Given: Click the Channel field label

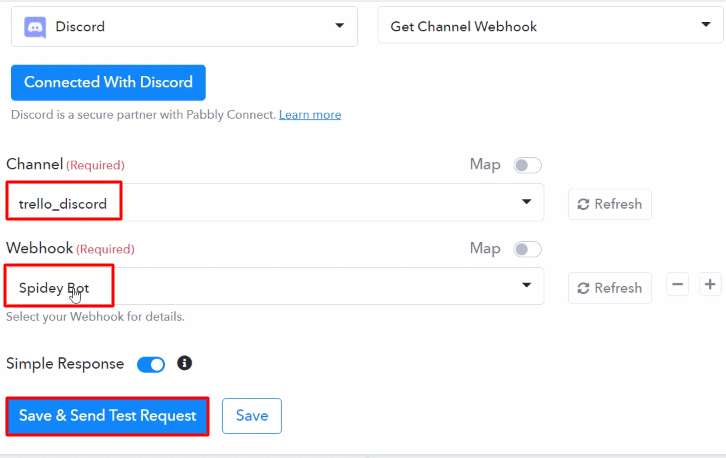Looking at the screenshot, I should [x=34, y=164].
